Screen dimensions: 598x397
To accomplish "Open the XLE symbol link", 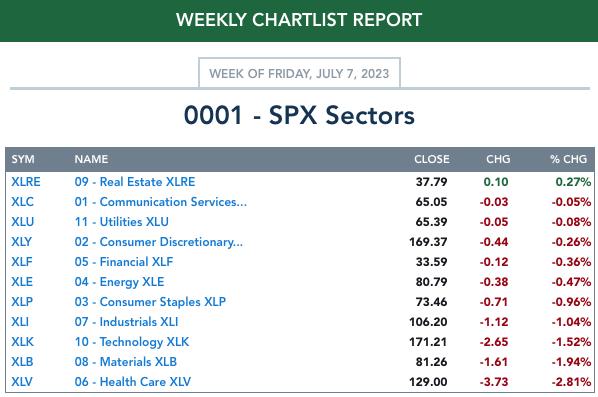I will click(22, 282).
